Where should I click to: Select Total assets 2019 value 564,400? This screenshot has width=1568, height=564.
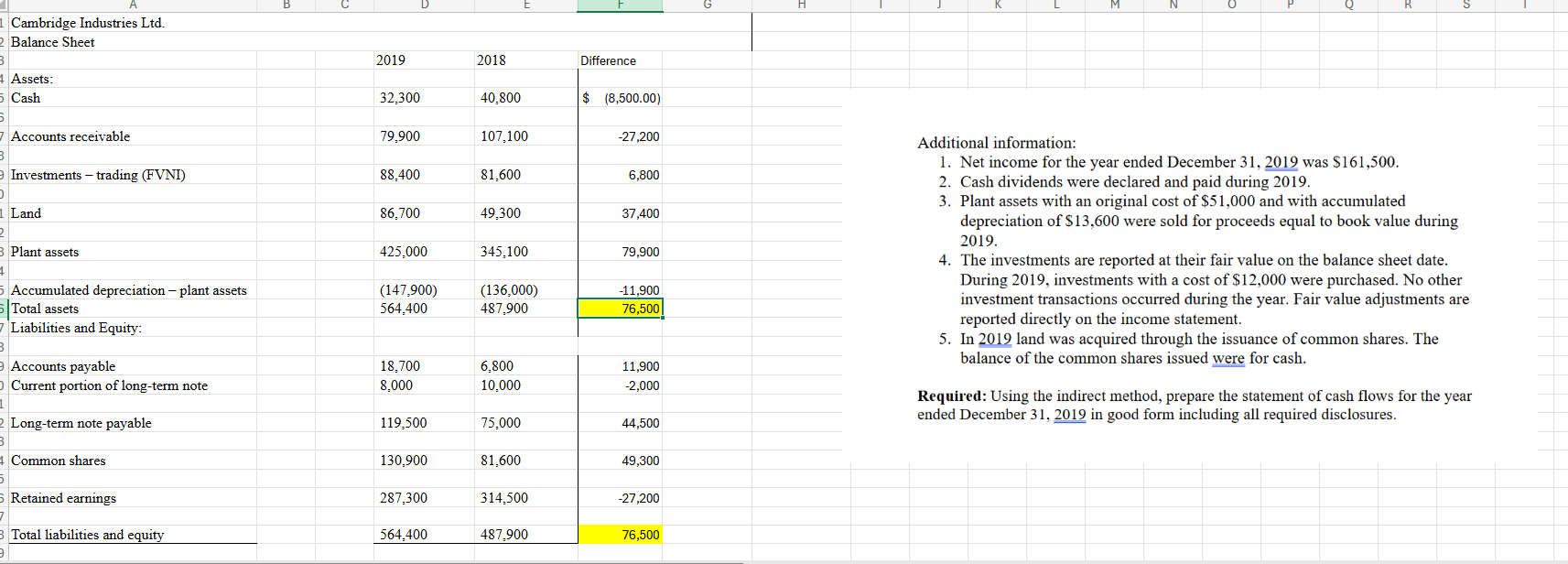tap(404, 309)
